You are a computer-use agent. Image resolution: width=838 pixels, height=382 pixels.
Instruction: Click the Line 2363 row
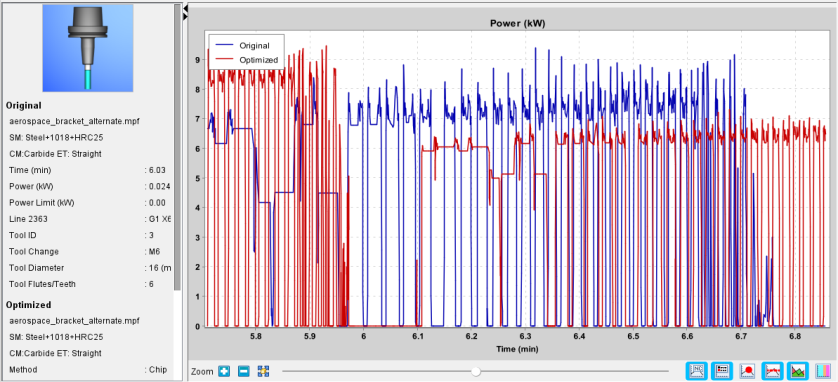click(x=88, y=219)
